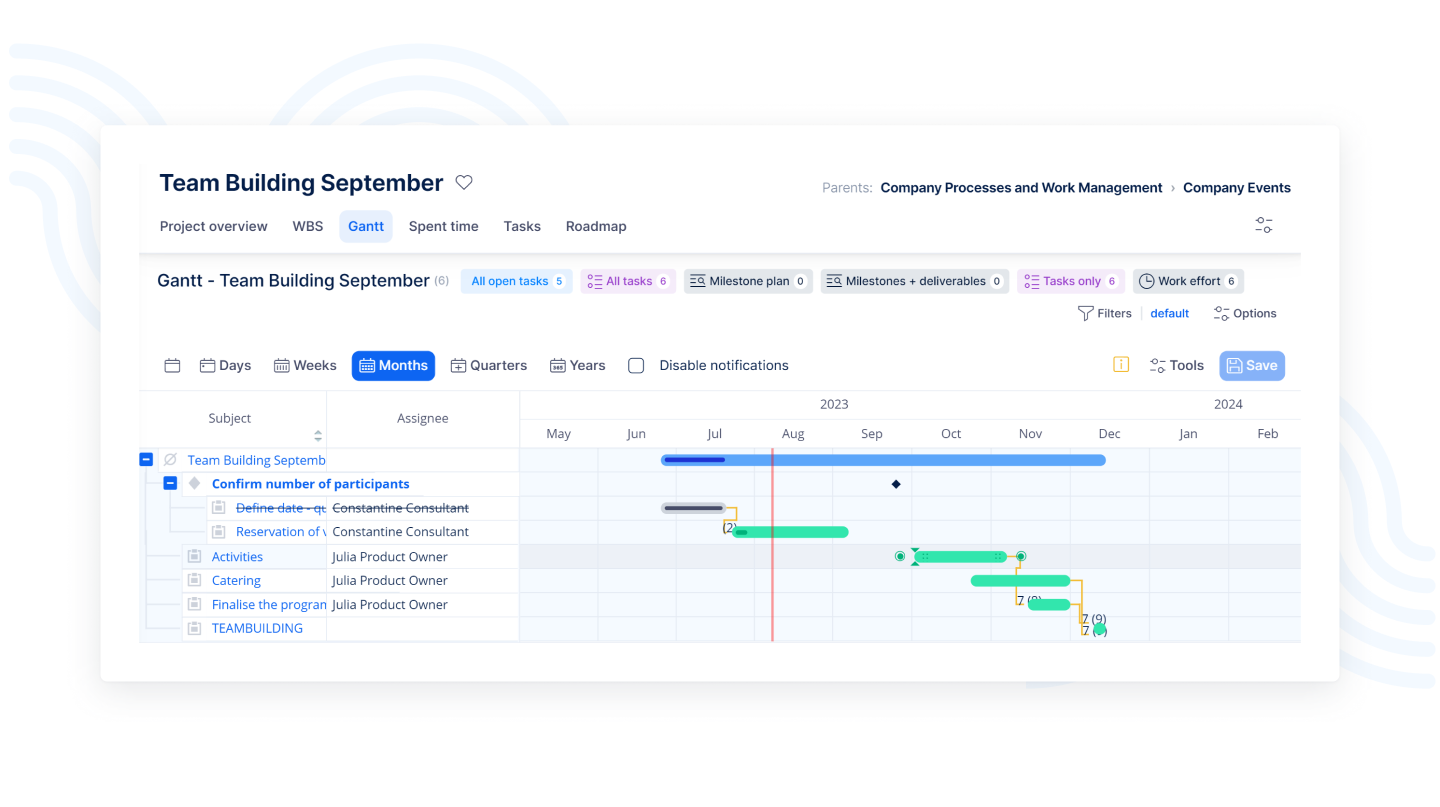The width and height of the screenshot is (1440, 807).
Task: Collapse the Team Building September root row
Action: [146, 460]
